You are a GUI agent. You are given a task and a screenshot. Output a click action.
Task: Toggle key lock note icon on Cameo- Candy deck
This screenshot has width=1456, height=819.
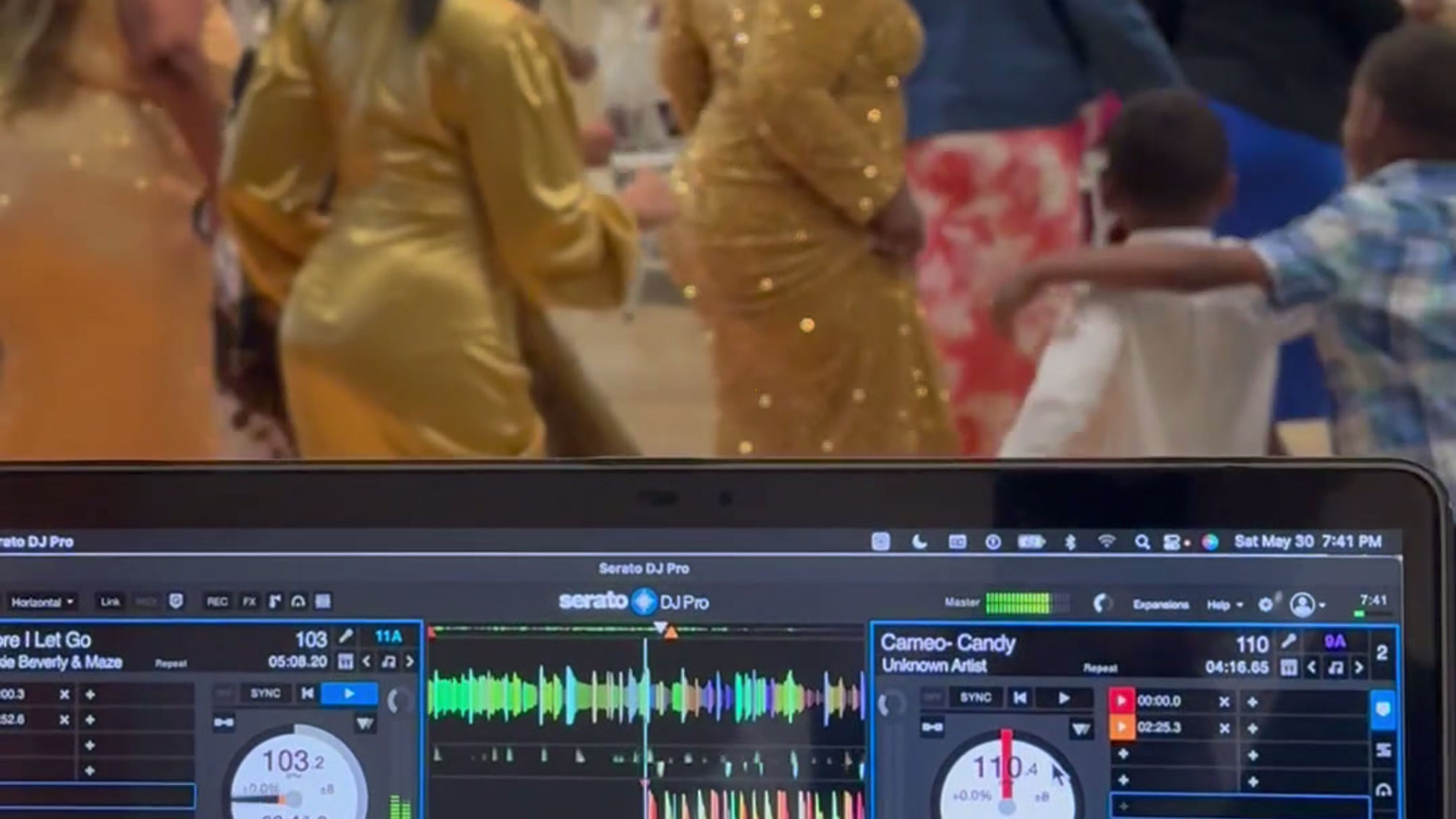coord(1335,668)
